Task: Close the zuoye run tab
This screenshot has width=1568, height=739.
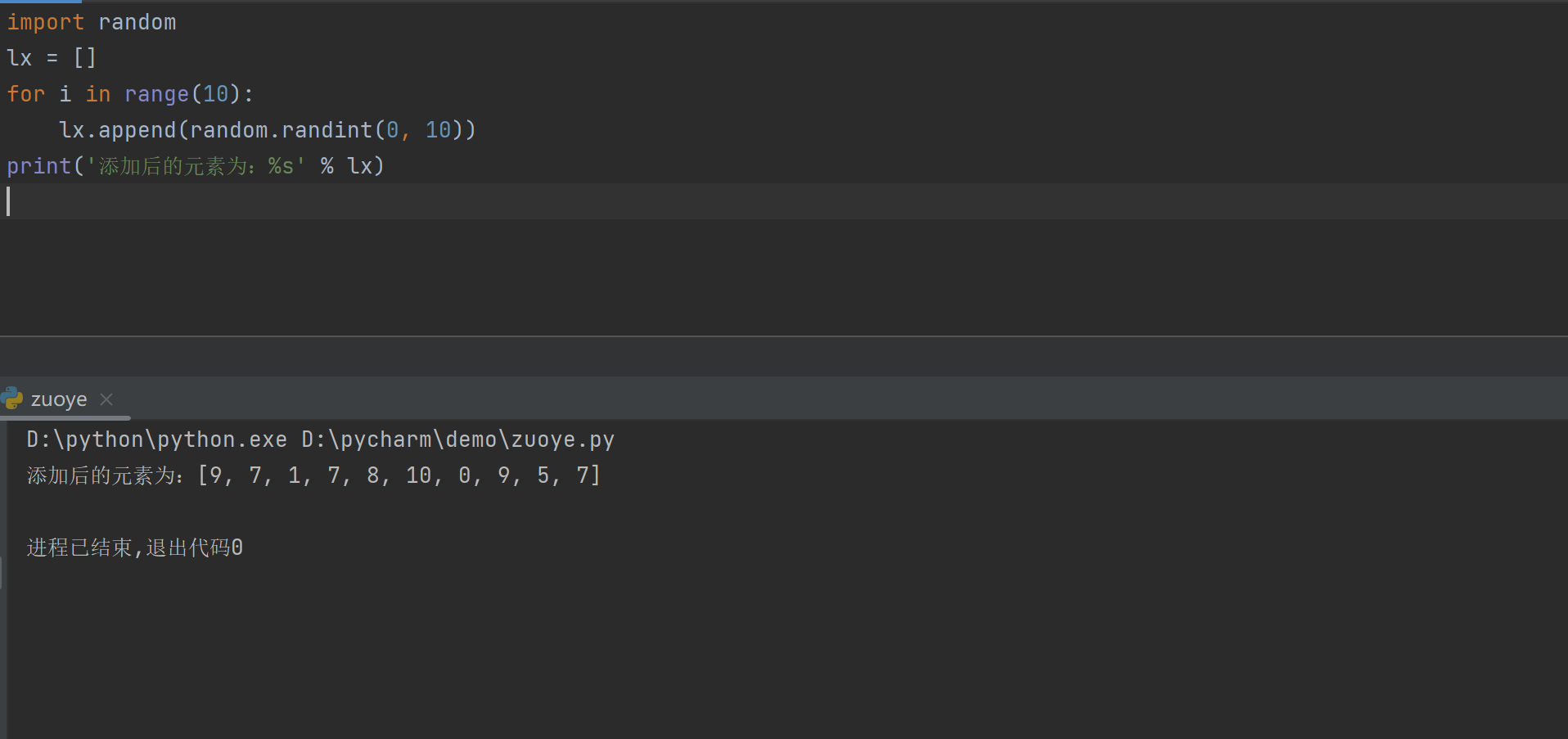Action: [x=106, y=399]
